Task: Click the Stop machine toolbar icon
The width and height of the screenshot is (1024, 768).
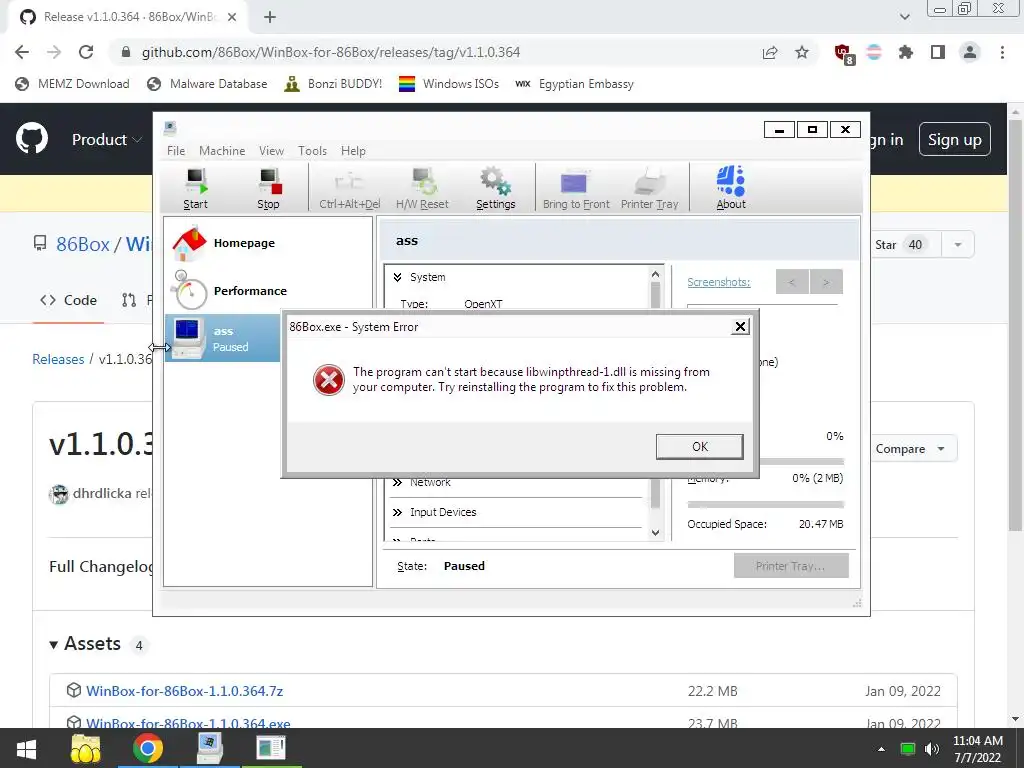Action: [268, 188]
